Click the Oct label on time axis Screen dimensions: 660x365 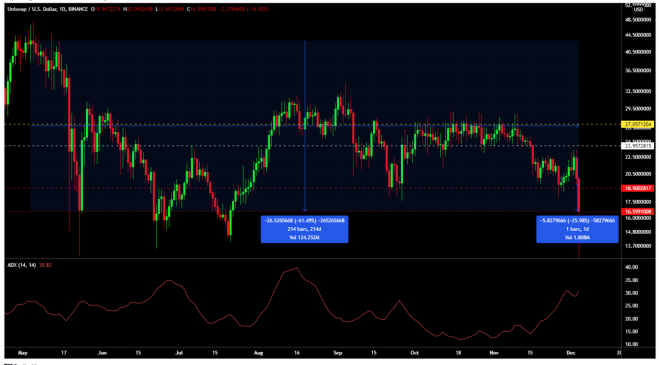415,353
